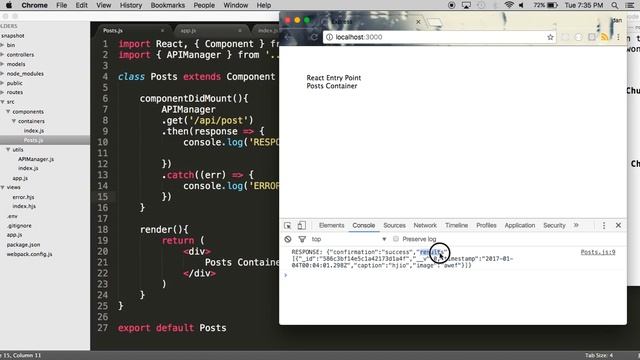The width and height of the screenshot is (640, 360).
Task: Open the History menu
Action: click(131, 5)
